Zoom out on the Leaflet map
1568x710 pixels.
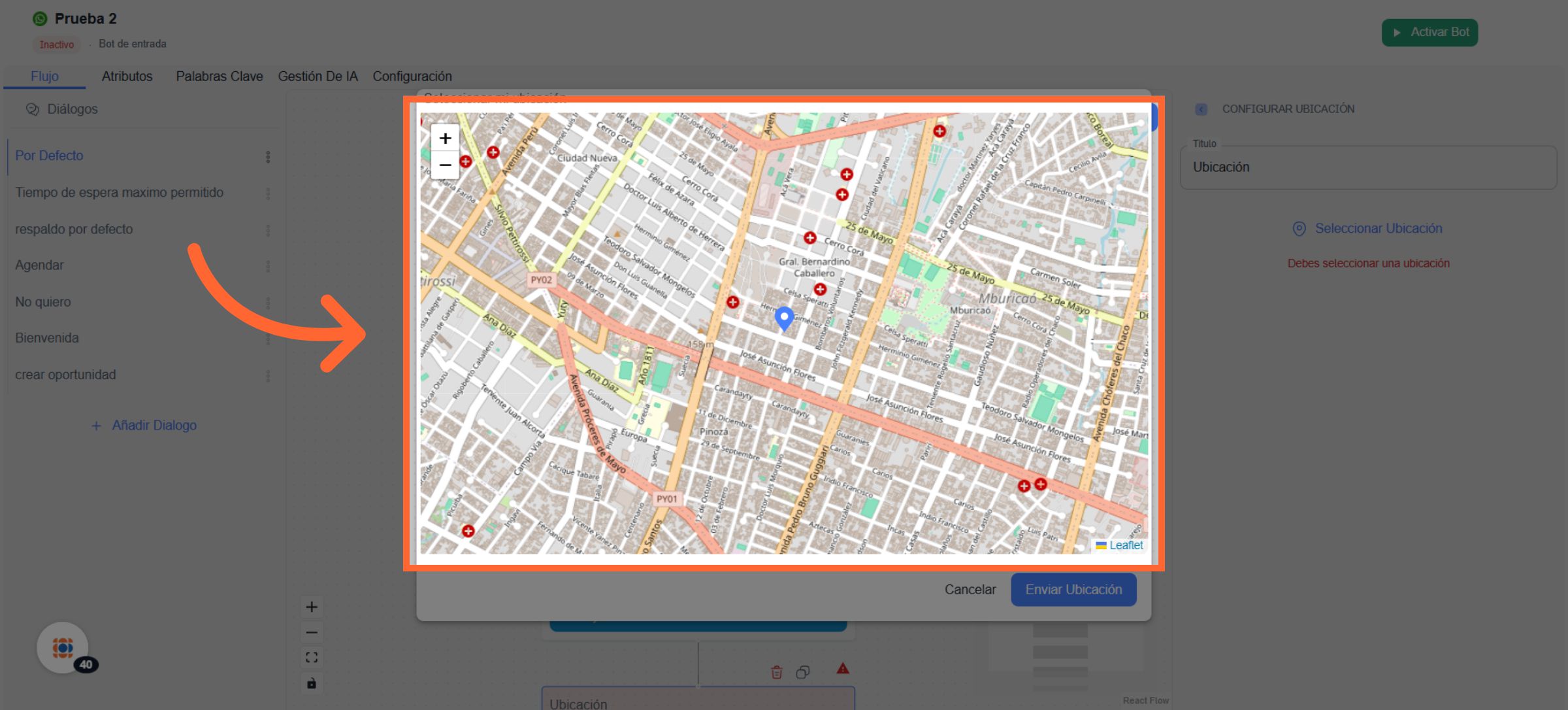(445, 165)
